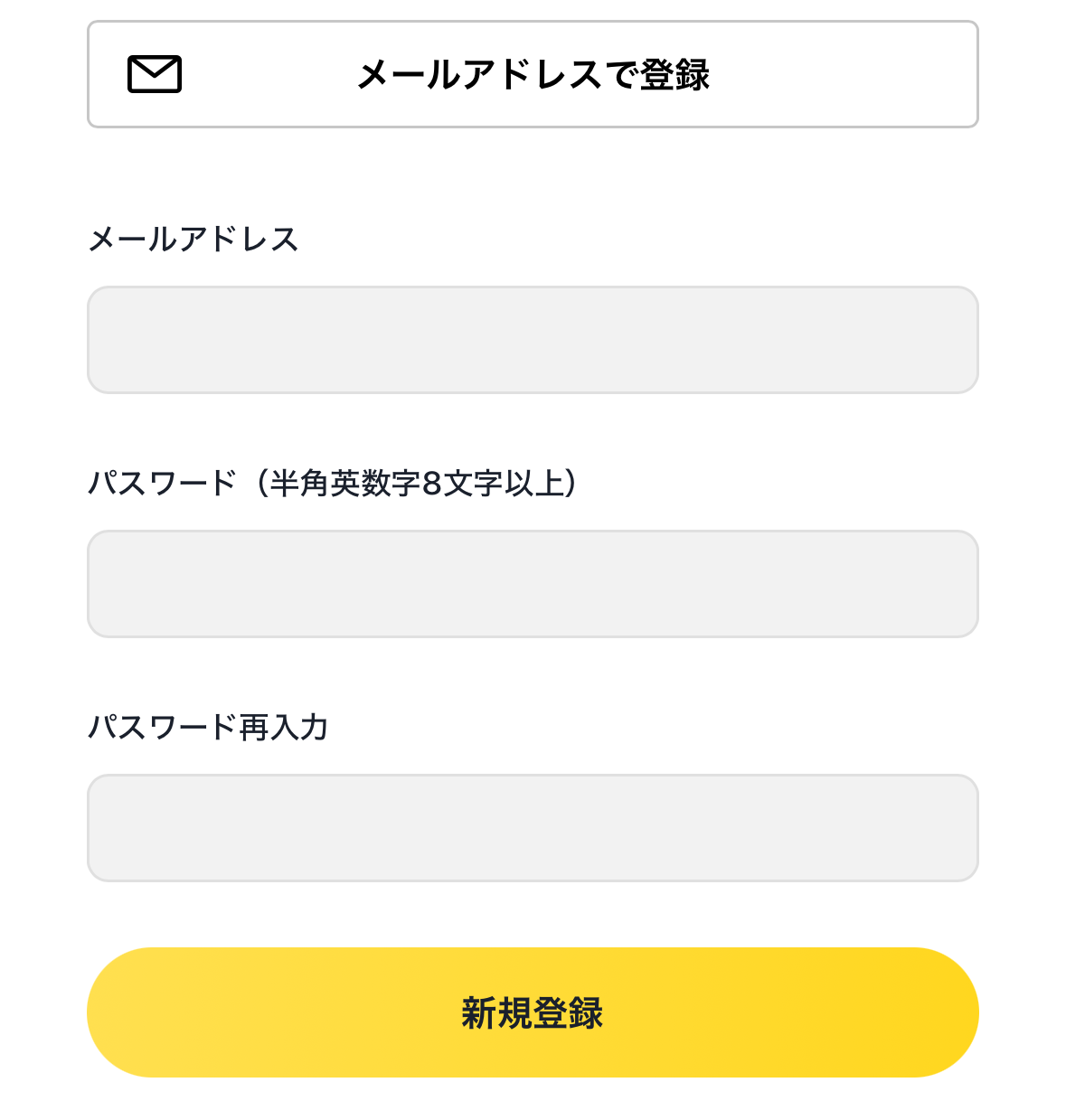1066x1120 pixels.
Task: Click the パスワード再入力 label text
Action: [x=207, y=727]
